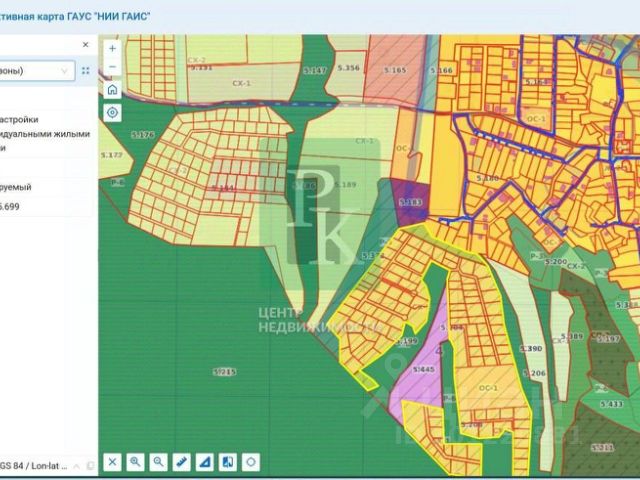Click zone label S.433 on map
This screenshot has width=640, height=480.
(611, 404)
